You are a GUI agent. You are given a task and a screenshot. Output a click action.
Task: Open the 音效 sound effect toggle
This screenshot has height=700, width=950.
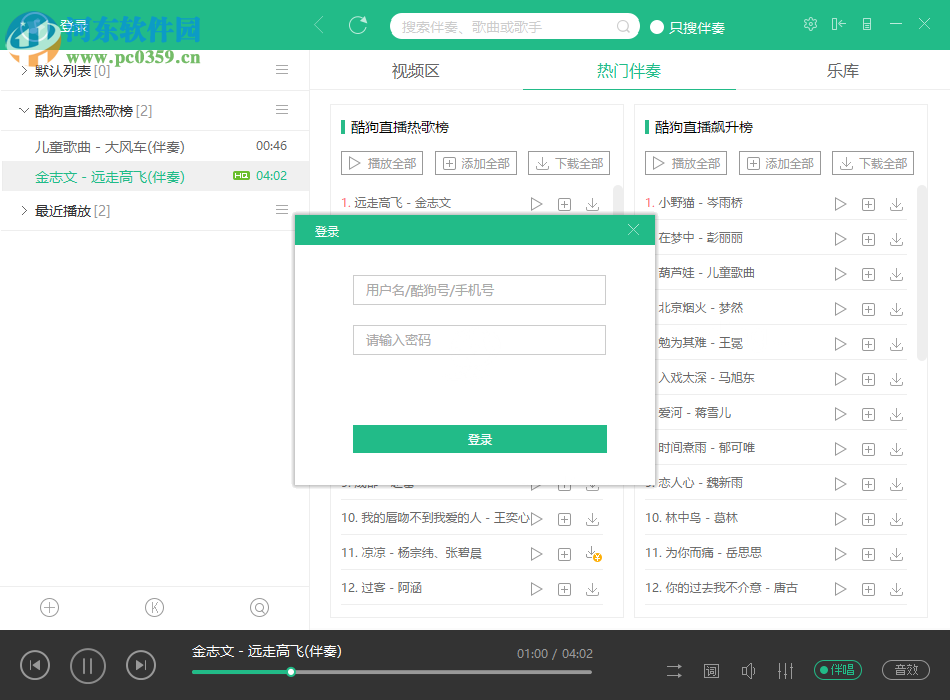point(906,670)
